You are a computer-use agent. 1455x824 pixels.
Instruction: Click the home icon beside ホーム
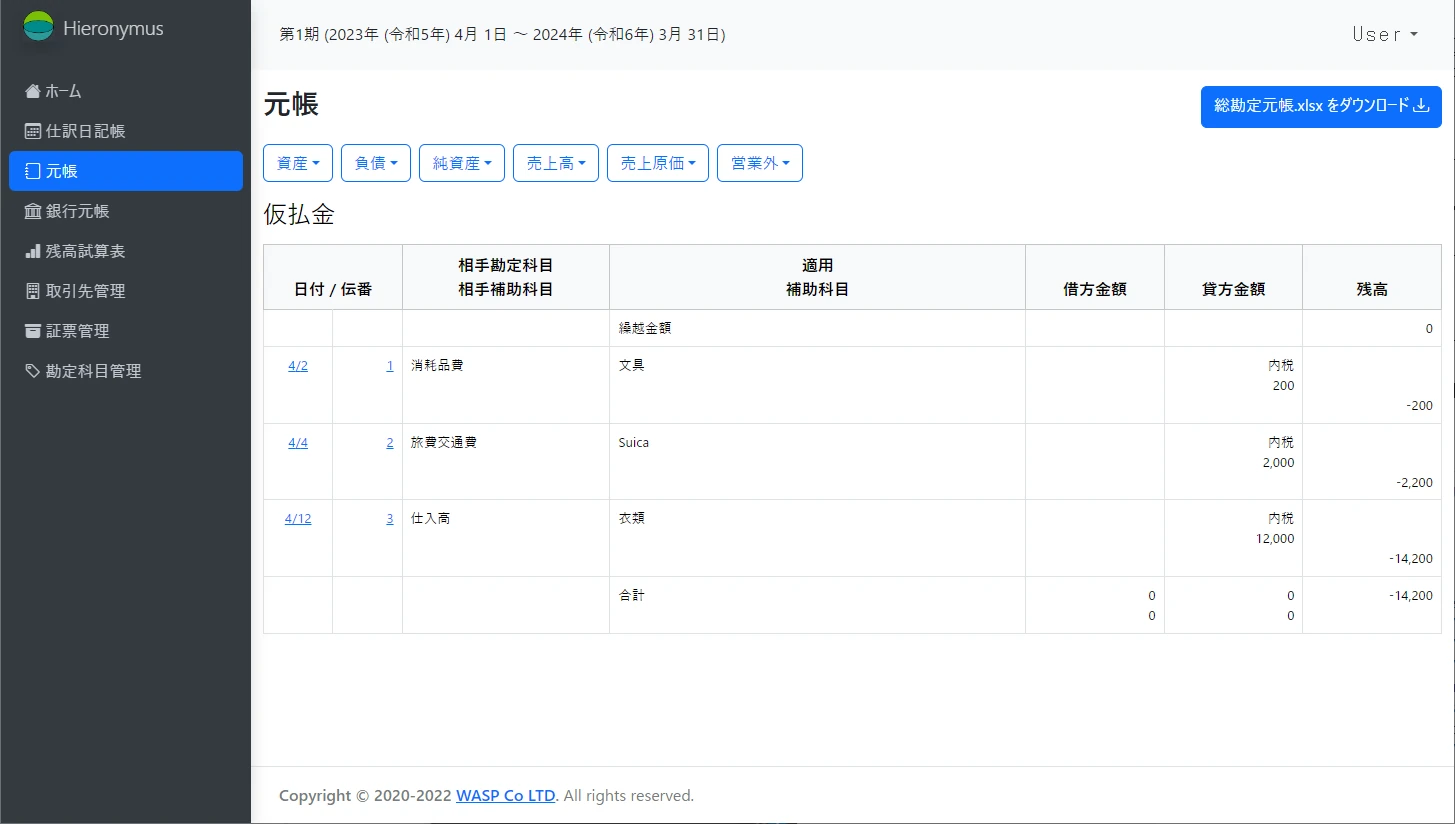point(33,91)
